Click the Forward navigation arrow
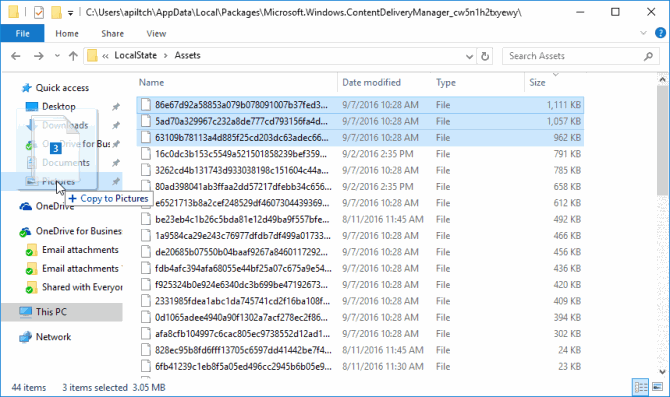The height and width of the screenshot is (397, 670). pos(38,56)
